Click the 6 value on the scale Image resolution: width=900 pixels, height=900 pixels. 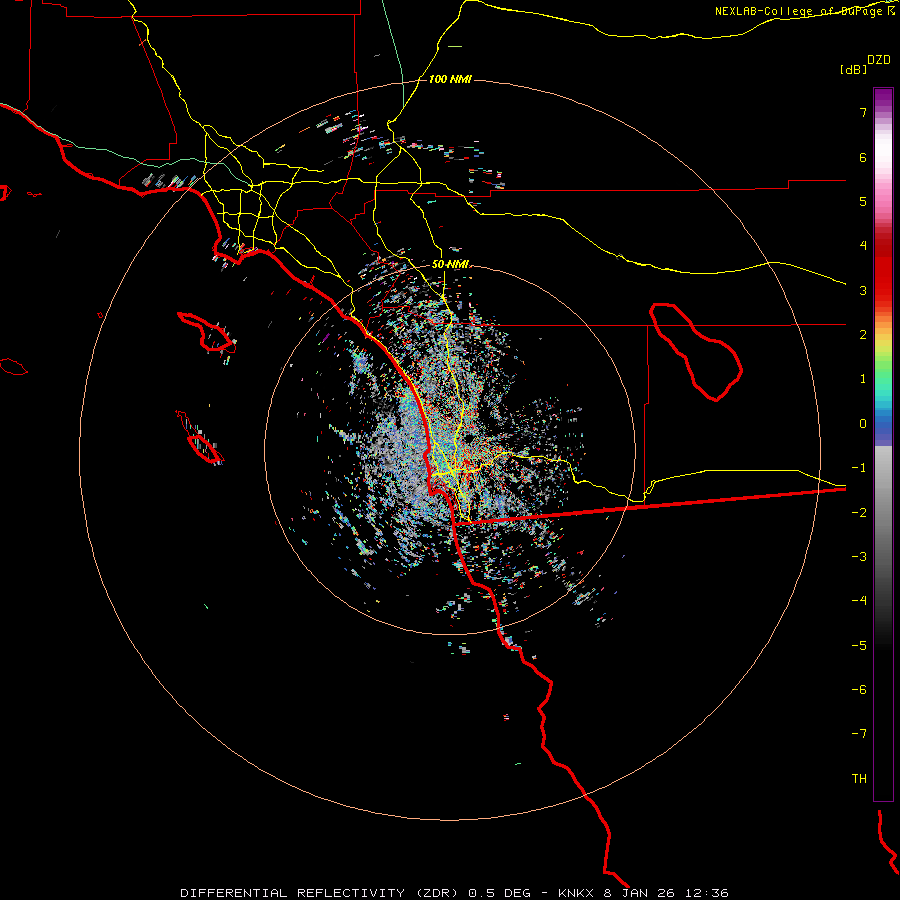point(863,157)
